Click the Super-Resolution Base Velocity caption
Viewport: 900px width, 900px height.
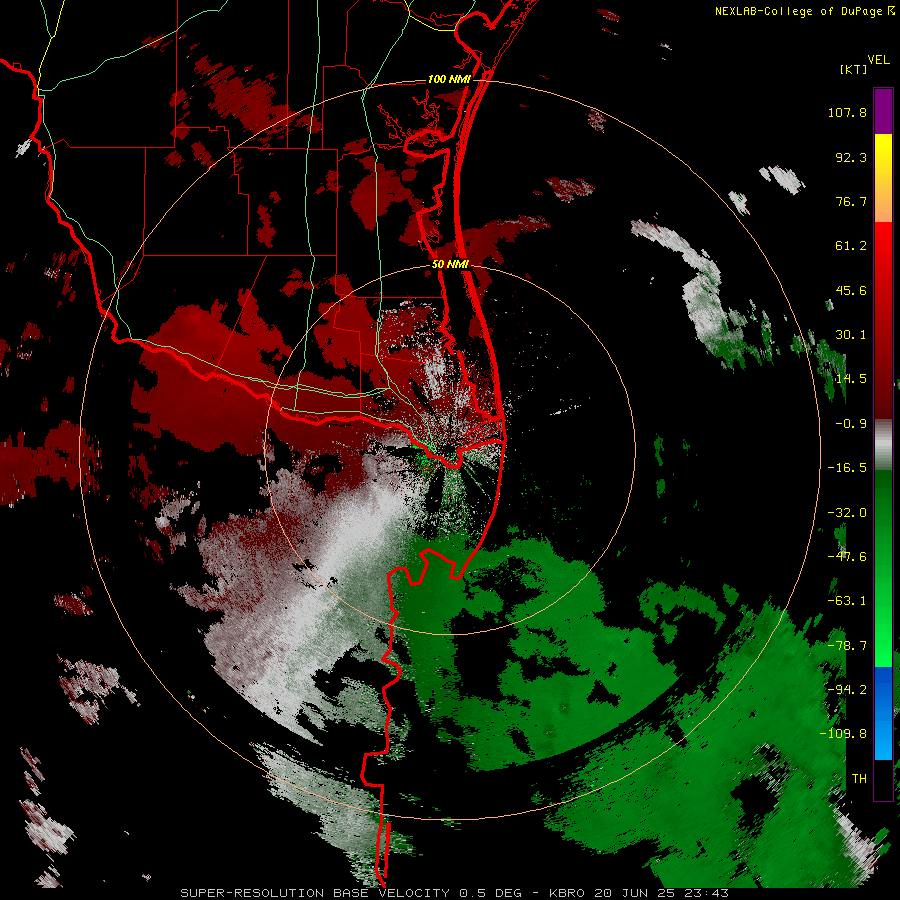[x=454, y=893]
